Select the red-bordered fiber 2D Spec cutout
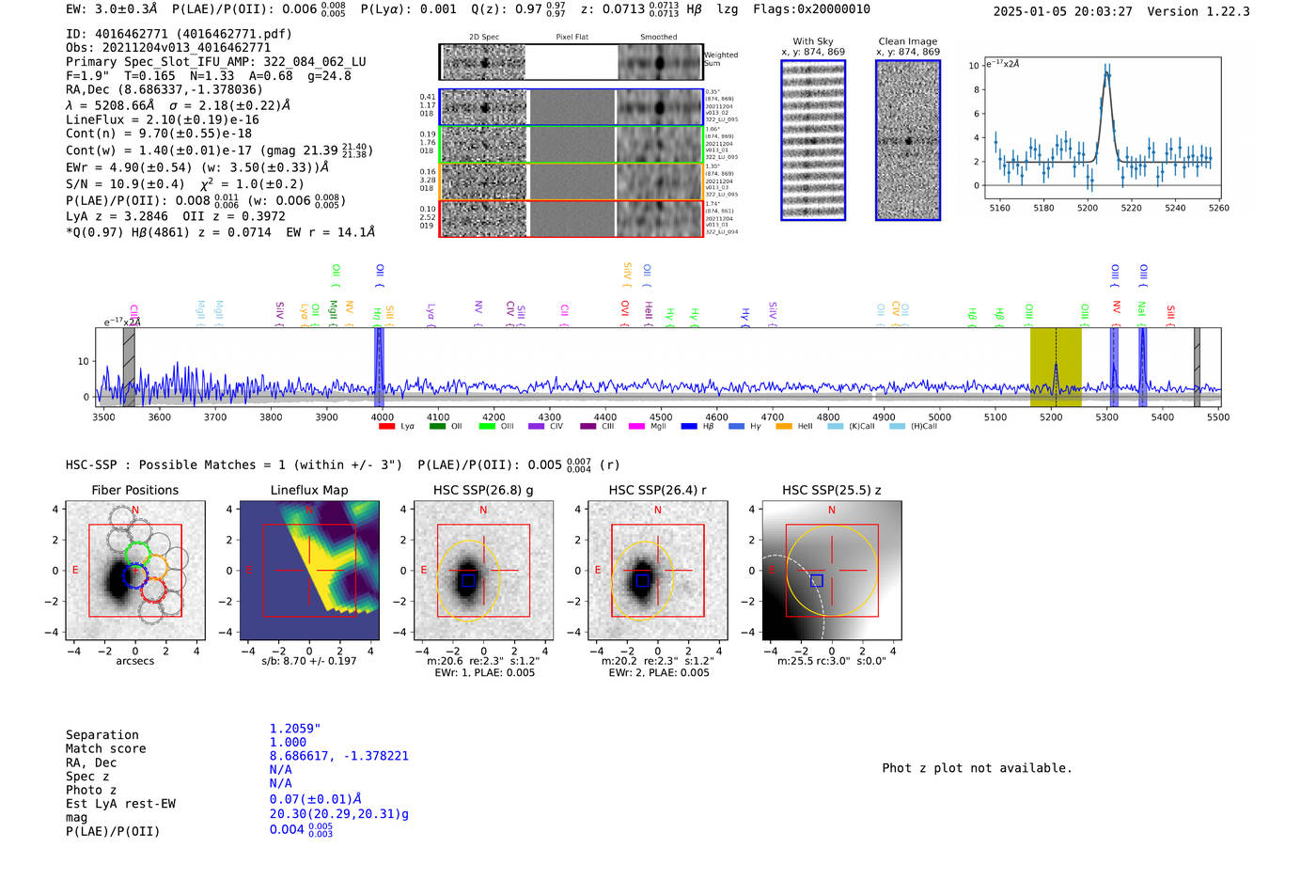1316x896 pixels. tap(484, 219)
